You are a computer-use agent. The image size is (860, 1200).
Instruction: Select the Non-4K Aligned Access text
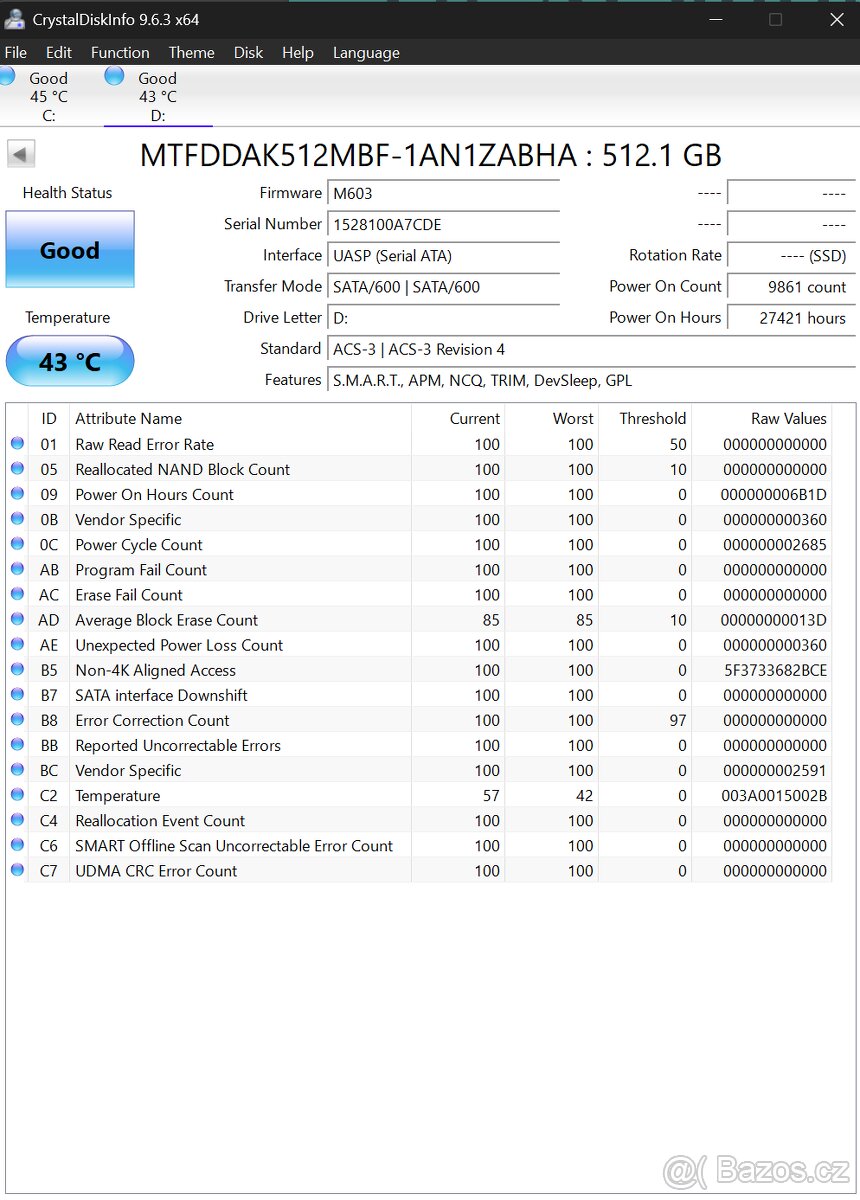click(155, 670)
